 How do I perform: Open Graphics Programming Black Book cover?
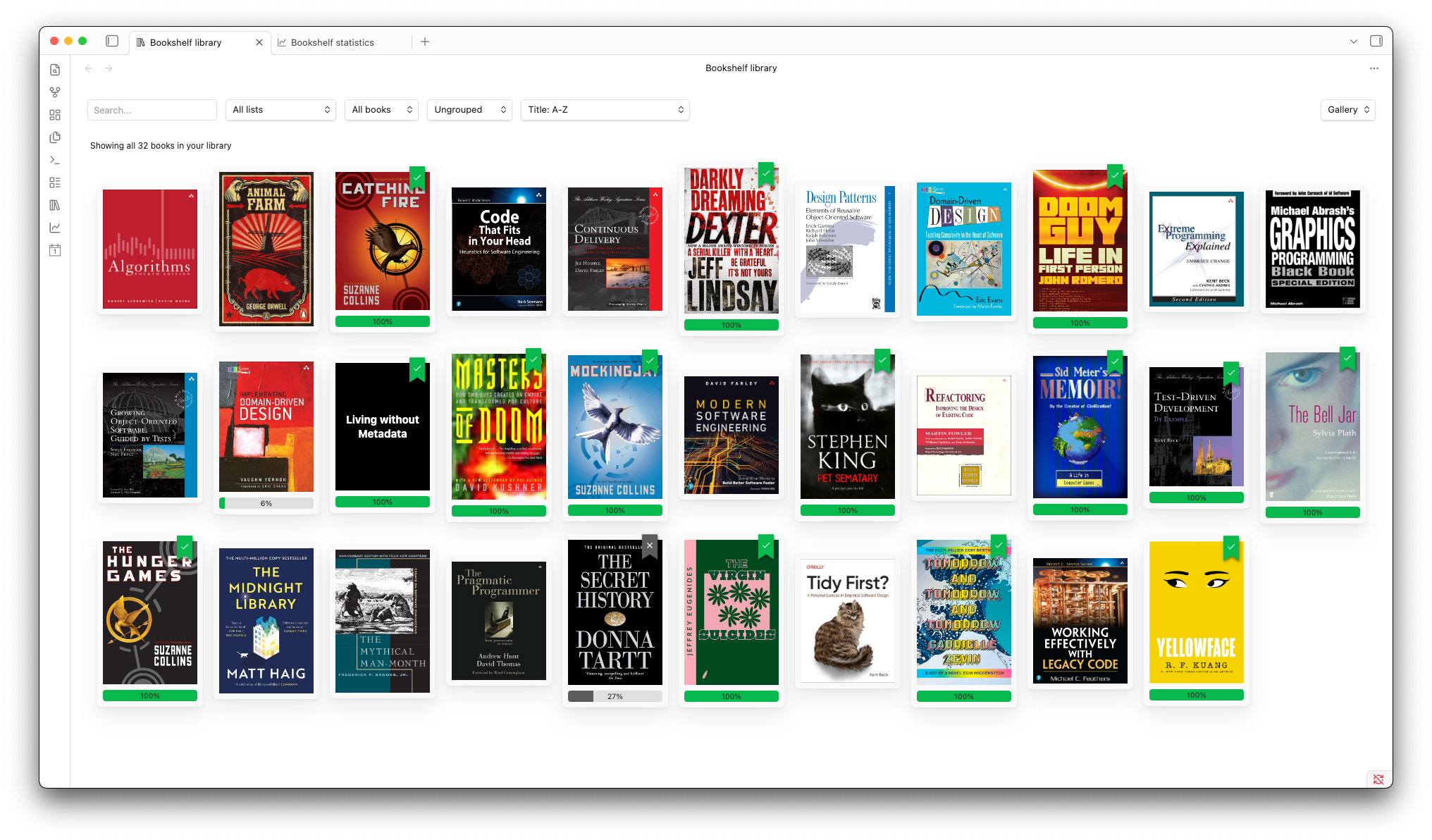[1313, 249]
